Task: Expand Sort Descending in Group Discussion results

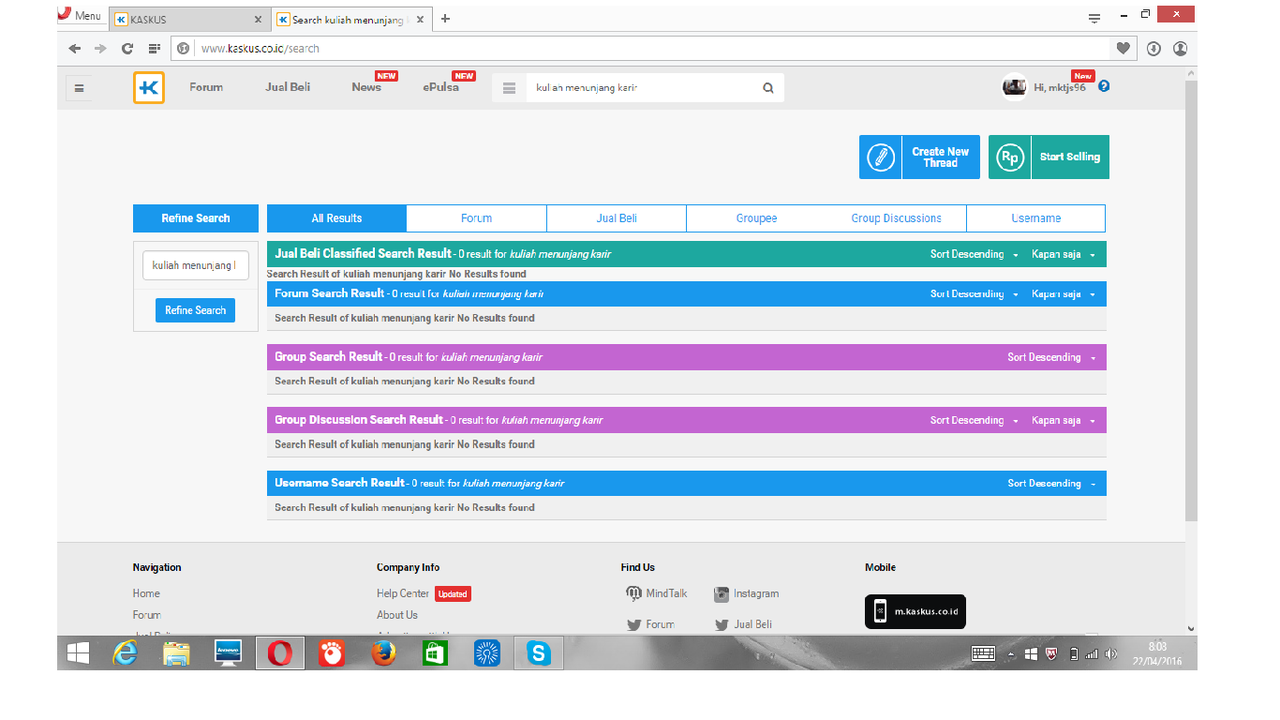Action: tap(974, 420)
